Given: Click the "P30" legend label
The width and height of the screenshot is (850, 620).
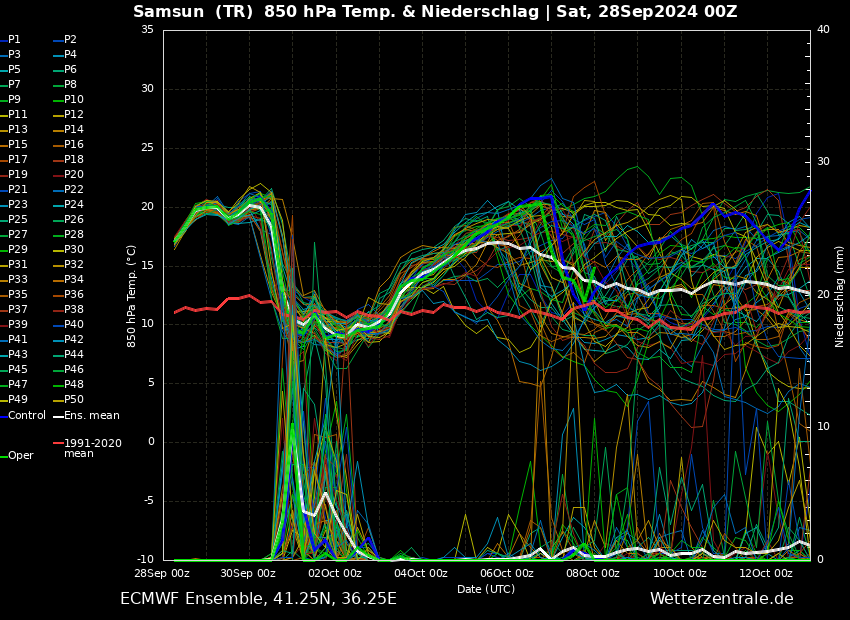Looking at the screenshot, I should click(x=74, y=249).
